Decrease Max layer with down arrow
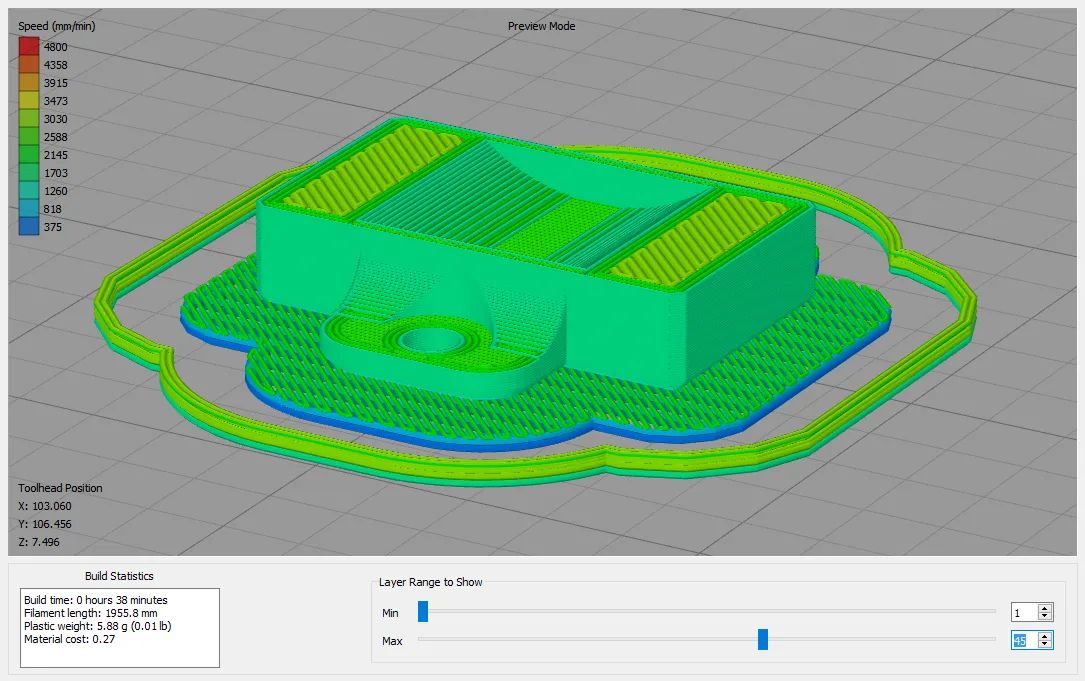The image size is (1085, 681). [x=1045, y=644]
